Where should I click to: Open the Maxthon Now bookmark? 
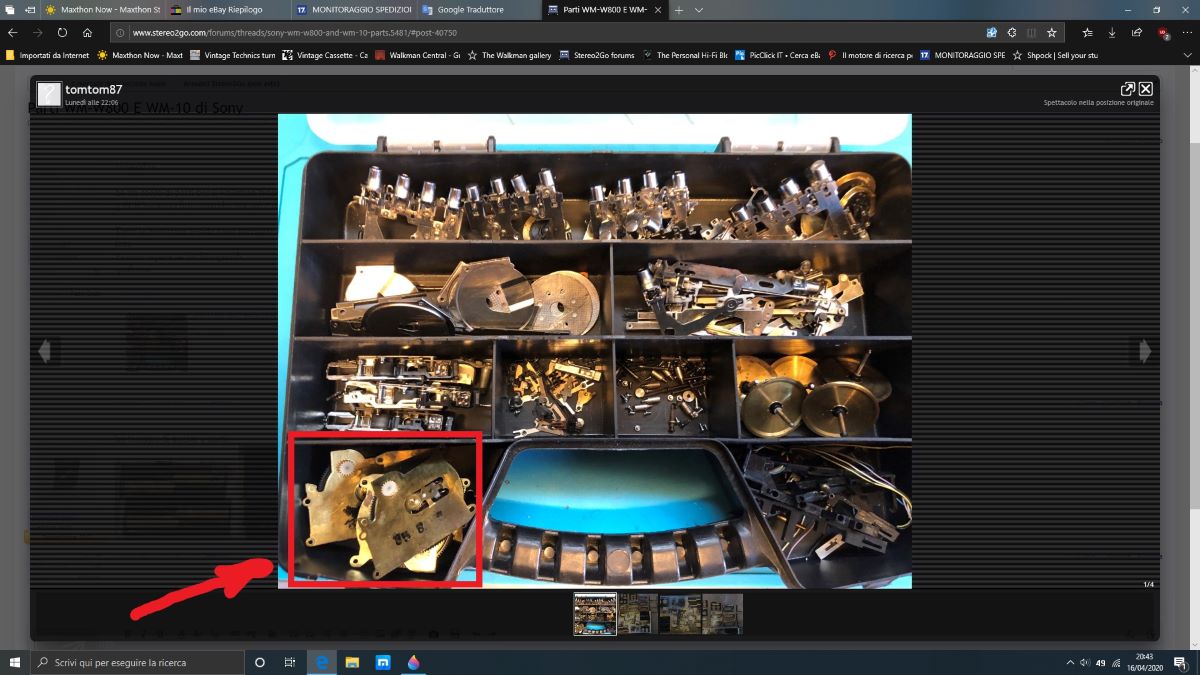click(x=140, y=55)
